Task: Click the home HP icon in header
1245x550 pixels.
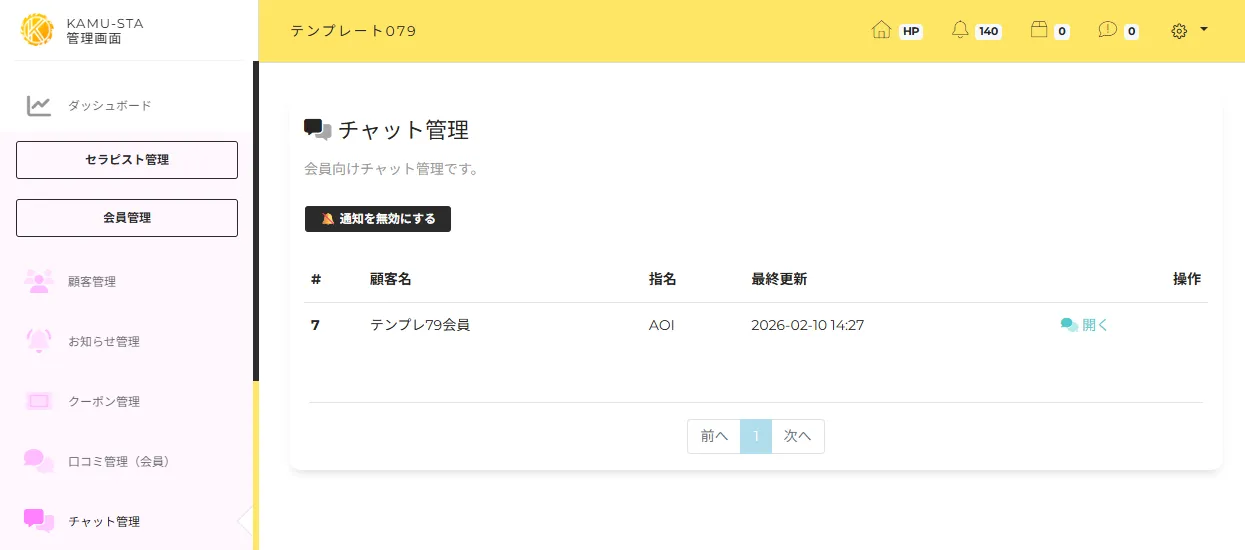Action: pyautogui.click(x=882, y=30)
